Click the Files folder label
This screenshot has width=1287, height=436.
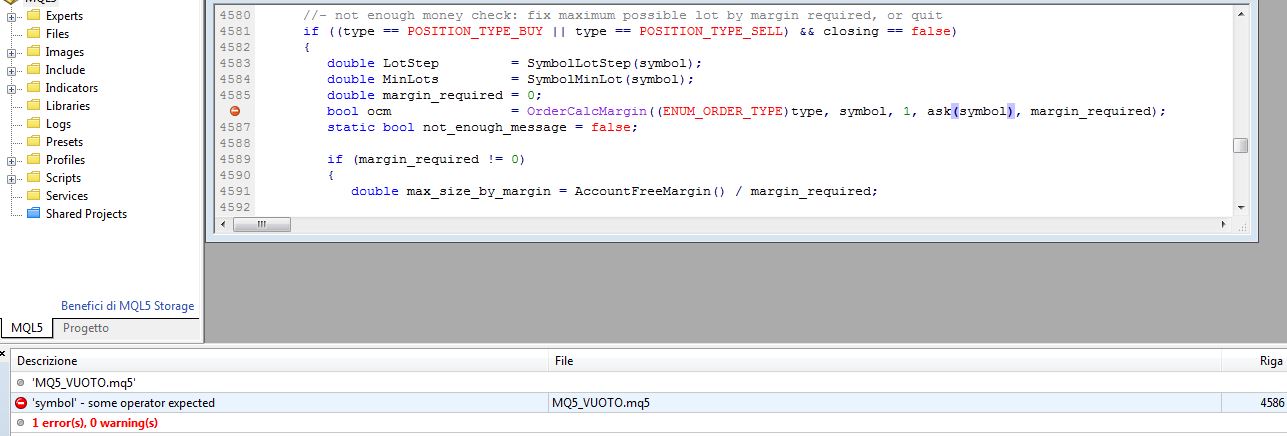pyautogui.click(x=57, y=34)
